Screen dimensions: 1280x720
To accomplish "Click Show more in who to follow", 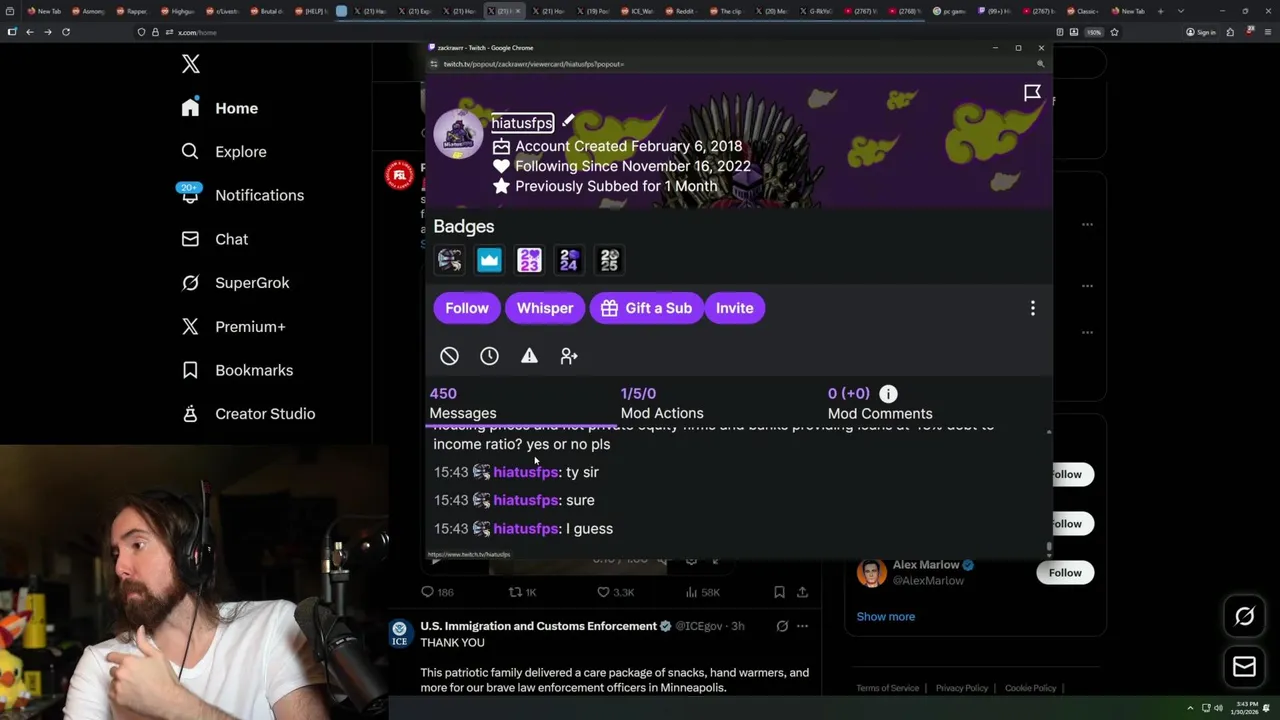I will (885, 616).
